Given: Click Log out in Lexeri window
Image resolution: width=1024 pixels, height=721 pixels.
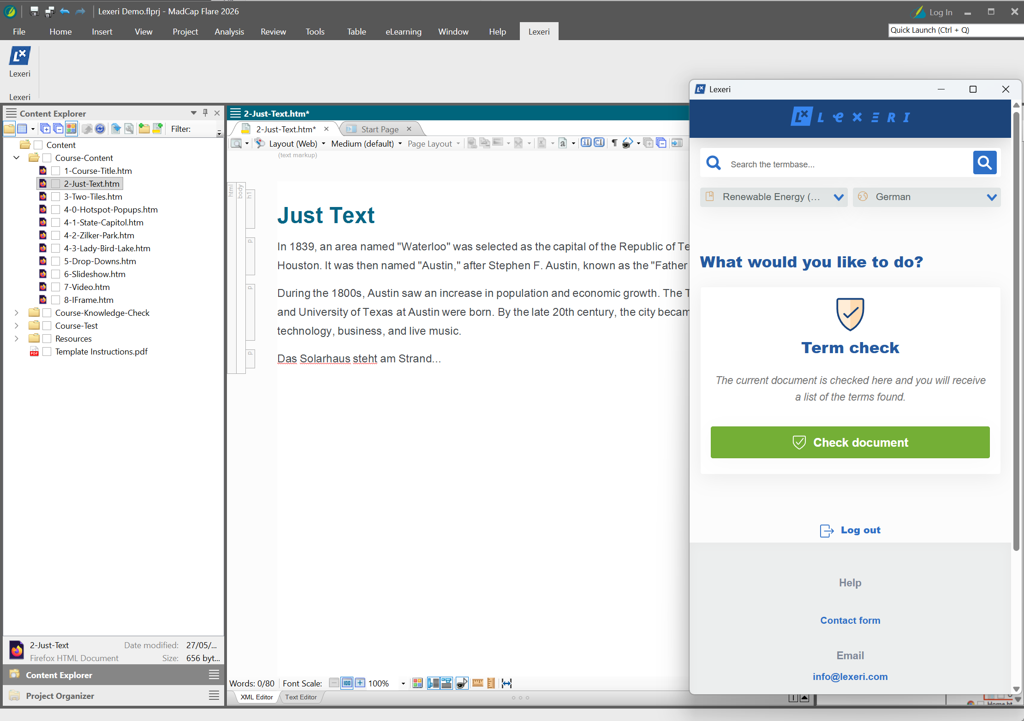Looking at the screenshot, I should (850, 530).
